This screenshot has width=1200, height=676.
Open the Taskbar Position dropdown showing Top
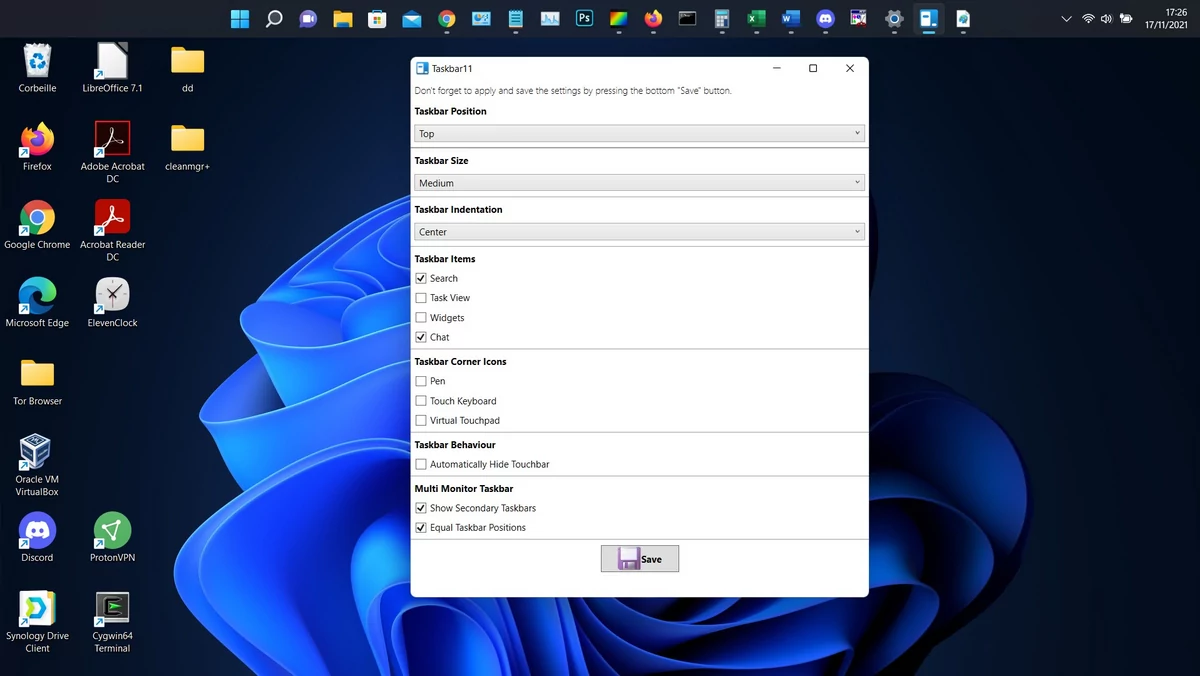coord(640,133)
